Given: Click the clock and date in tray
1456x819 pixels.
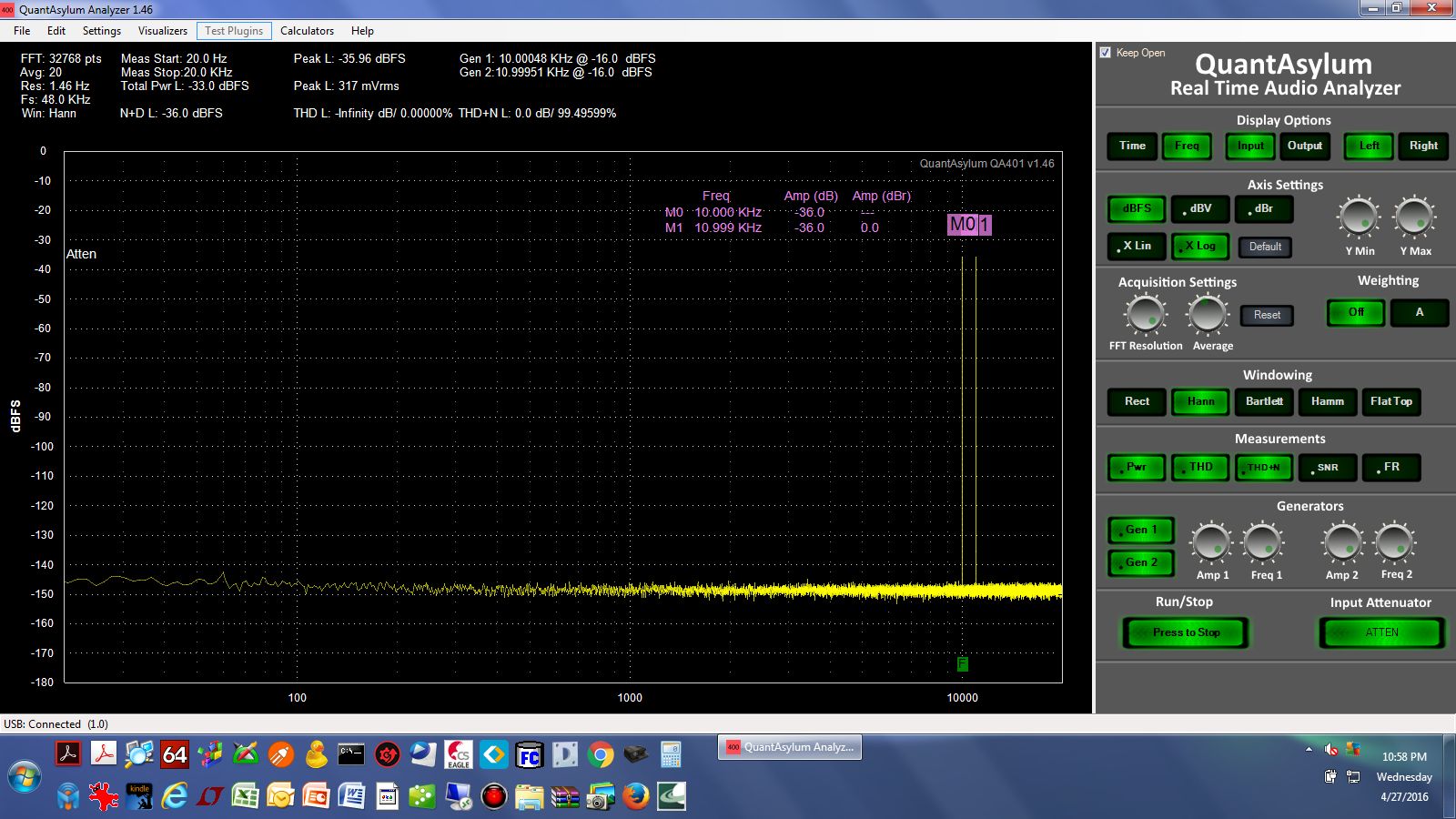Looking at the screenshot, I should click(1404, 776).
